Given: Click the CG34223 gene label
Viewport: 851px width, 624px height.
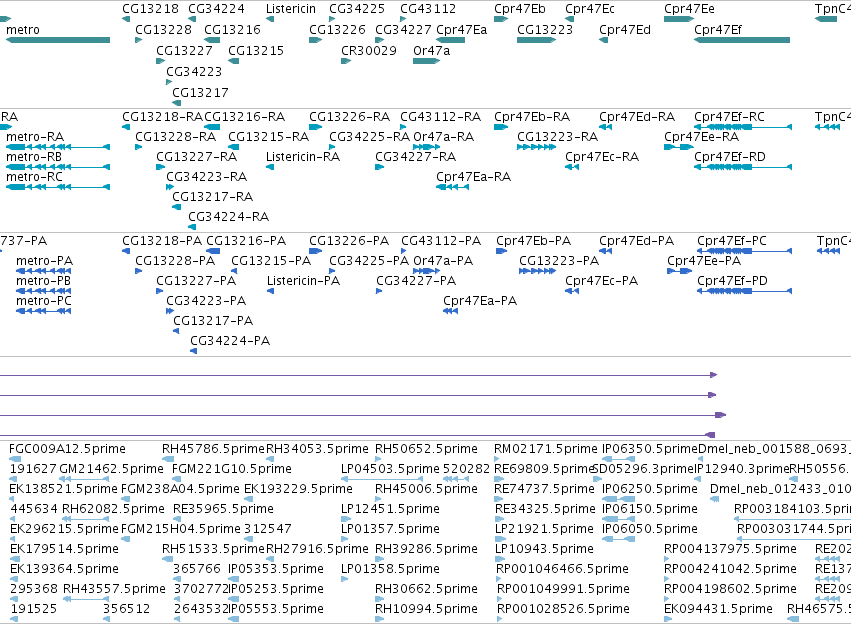Looking at the screenshot, I should 194,72.
